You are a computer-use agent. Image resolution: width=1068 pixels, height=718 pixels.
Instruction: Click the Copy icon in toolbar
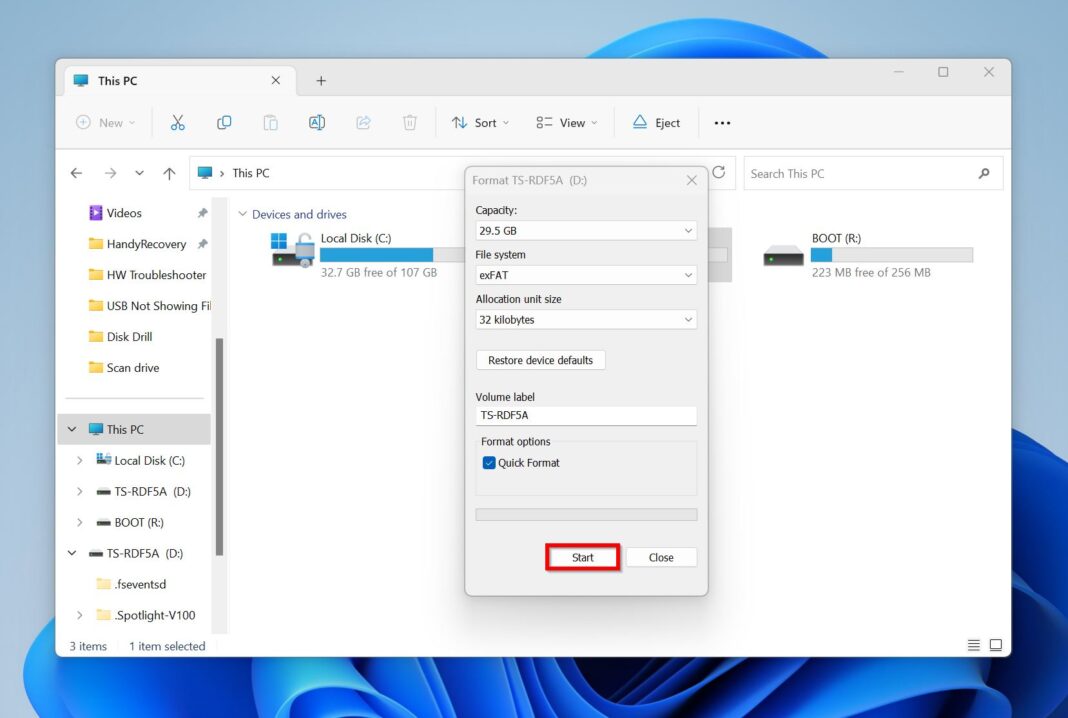point(224,123)
